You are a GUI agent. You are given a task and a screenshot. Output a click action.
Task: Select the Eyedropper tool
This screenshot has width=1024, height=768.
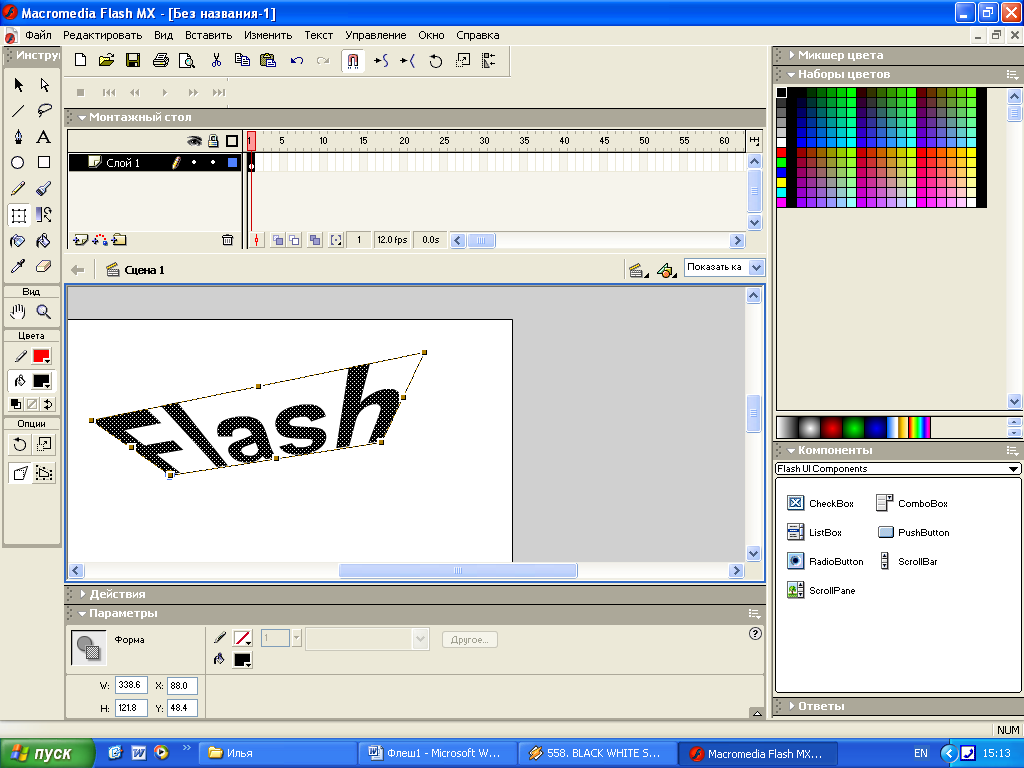coord(18,266)
